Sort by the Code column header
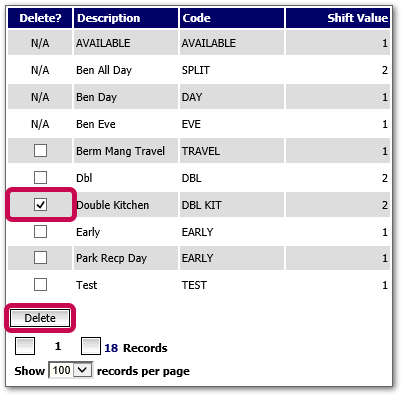Viewport: 402px width, 401px height. point(197,18)
